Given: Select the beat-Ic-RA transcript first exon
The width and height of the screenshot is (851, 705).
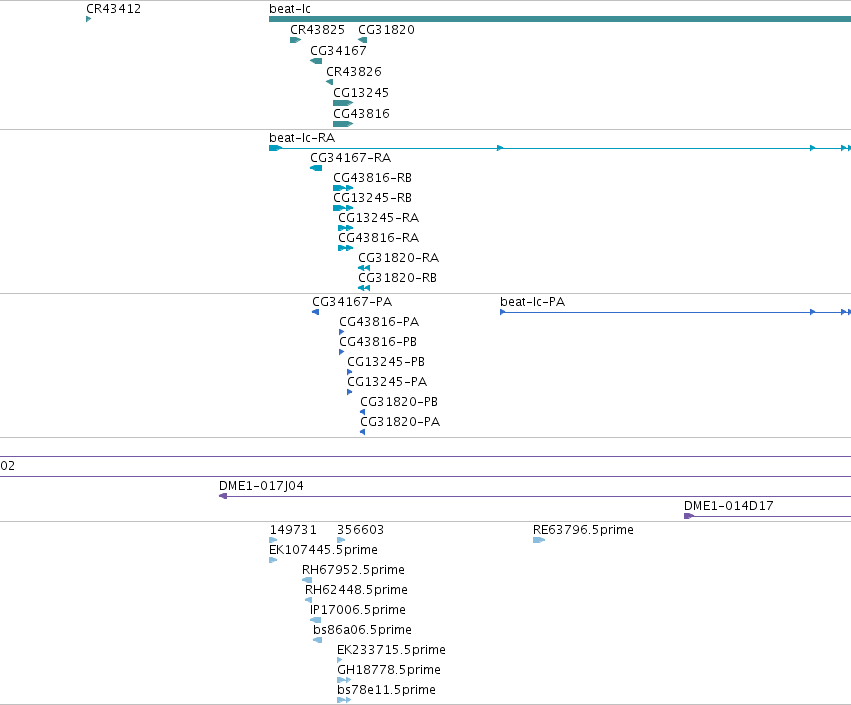Looking at the screenshot, I should (276, 148).
